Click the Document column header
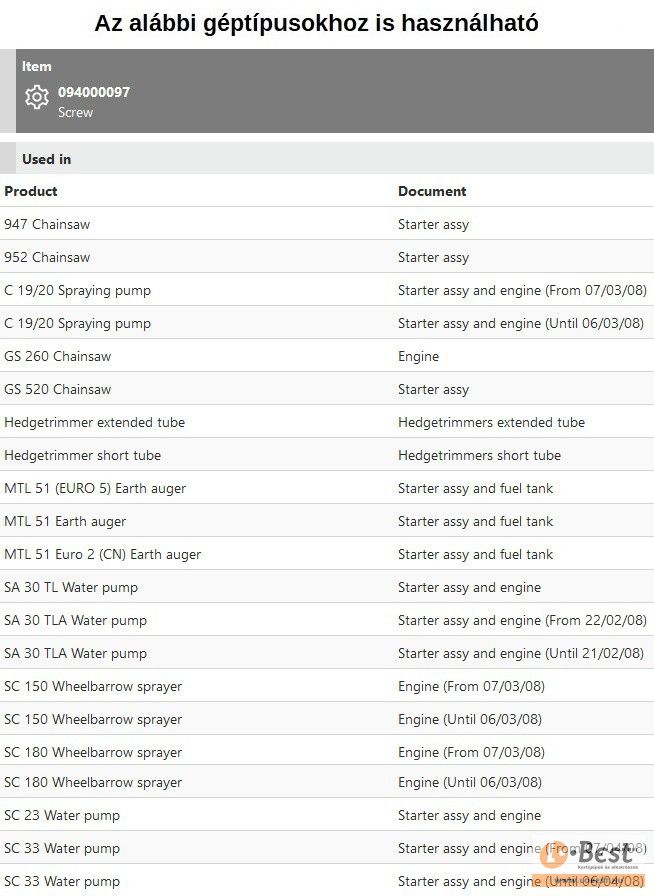The width and height of the screenshot is (654, 896). 432,191
